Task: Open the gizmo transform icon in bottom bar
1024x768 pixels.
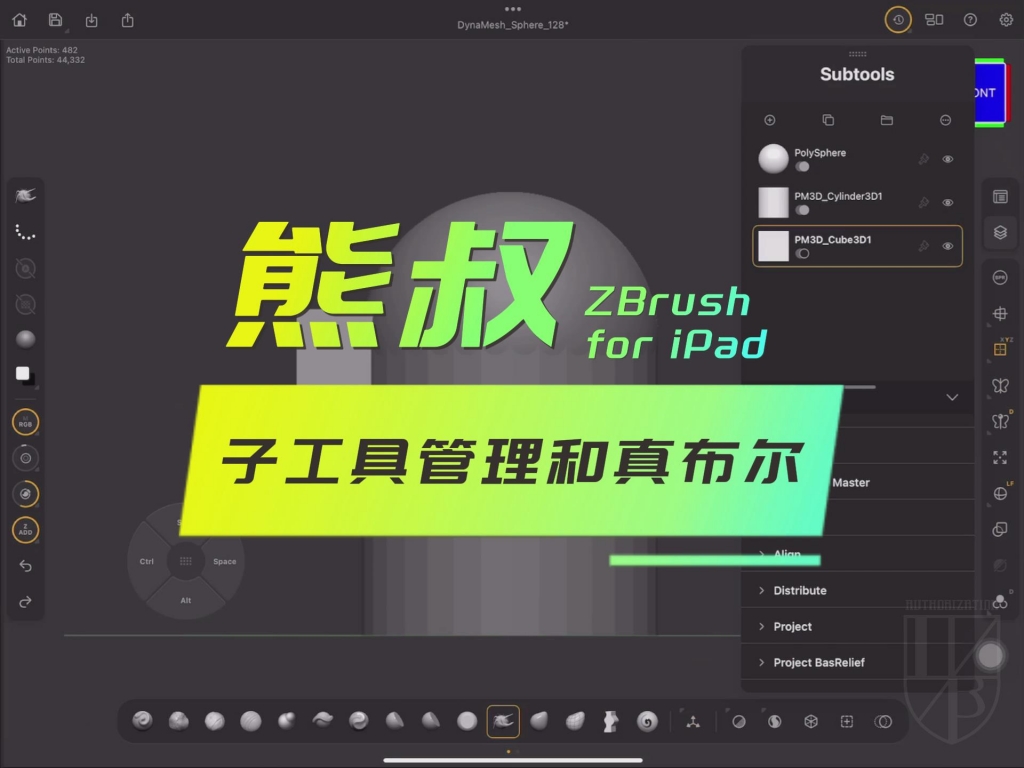Action: pyautogui.click(x=693, y=722)
